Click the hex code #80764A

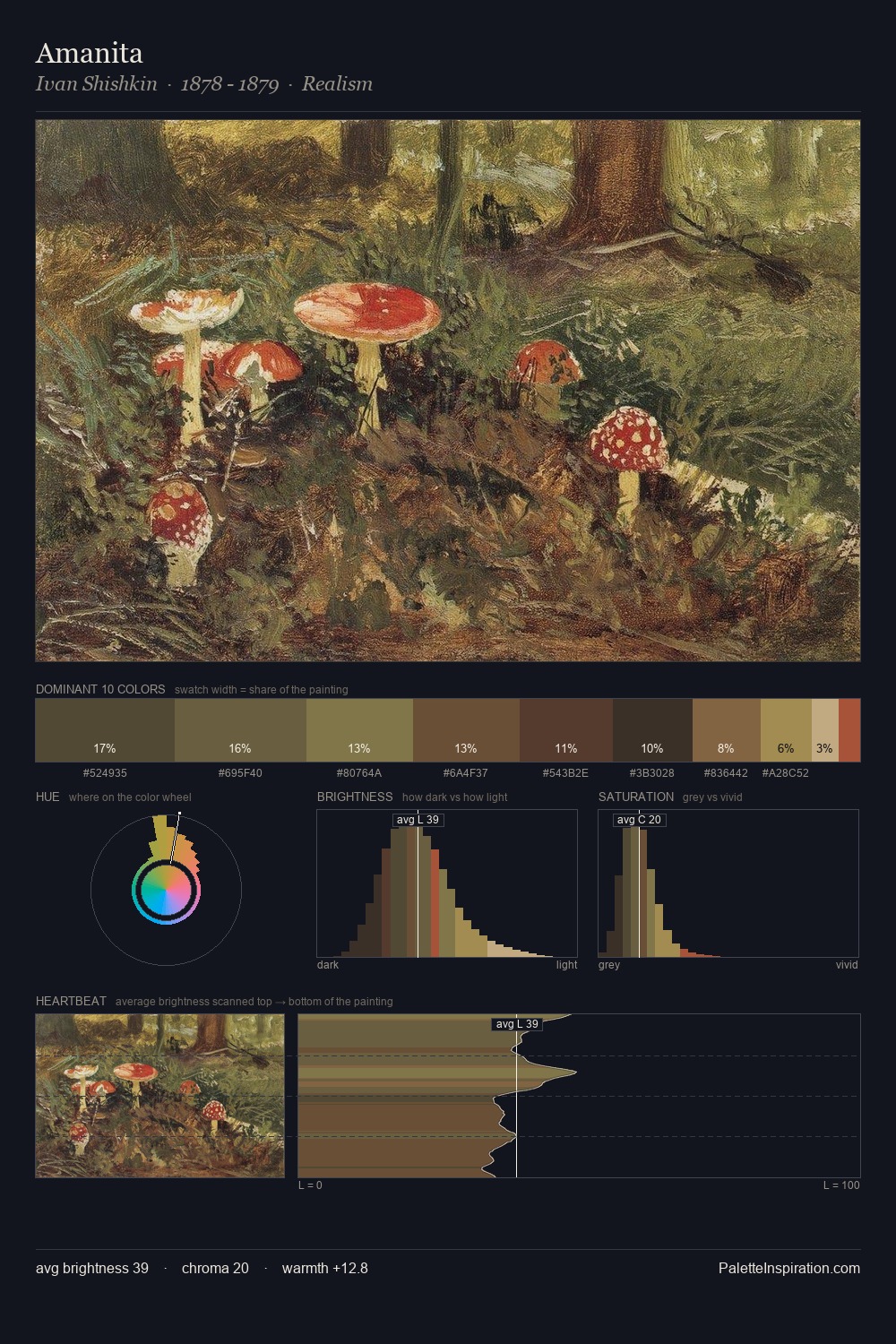pyautogui.click(x=359, y=773)
